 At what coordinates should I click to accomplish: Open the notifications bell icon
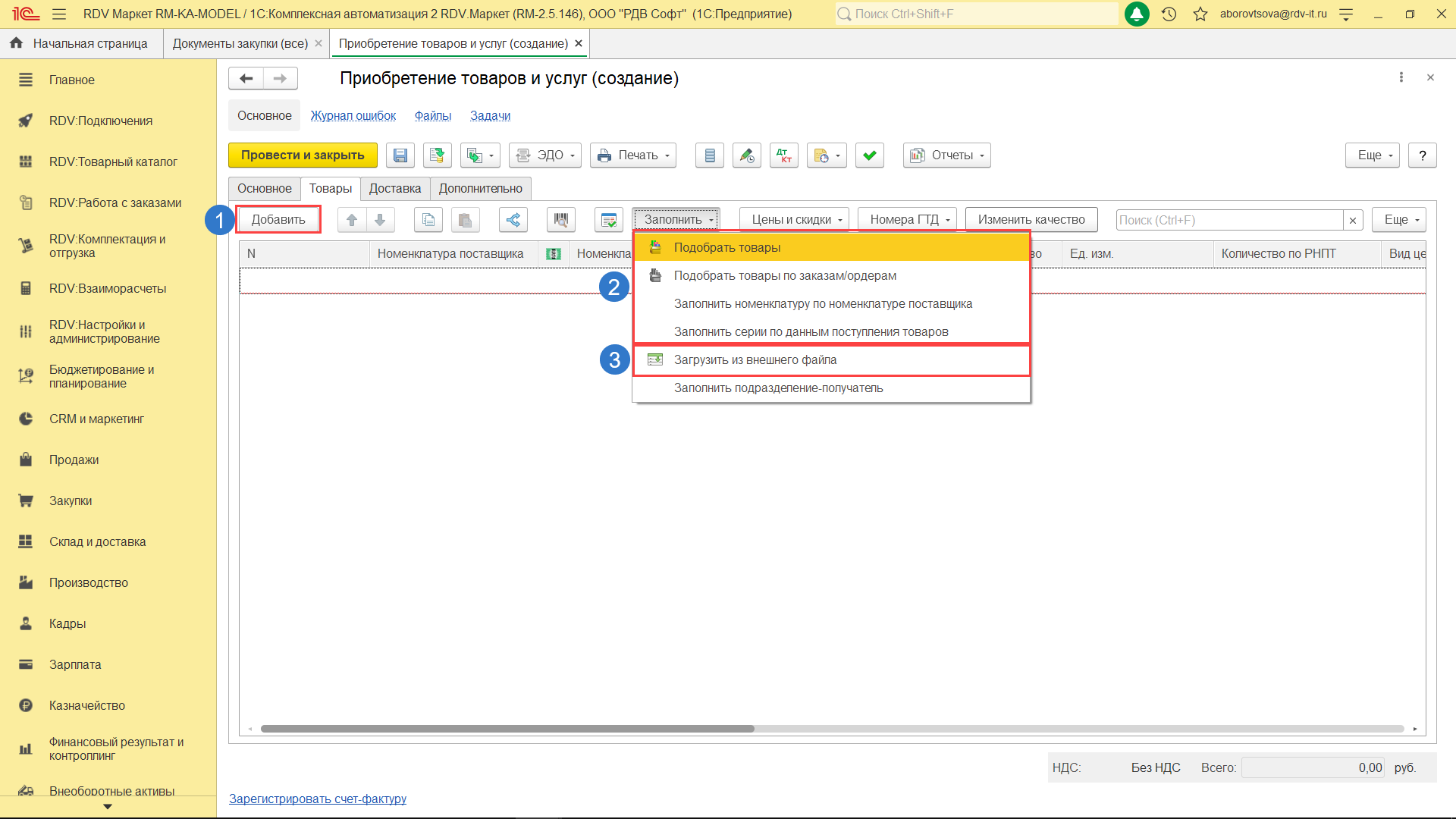pos(1136,14)
